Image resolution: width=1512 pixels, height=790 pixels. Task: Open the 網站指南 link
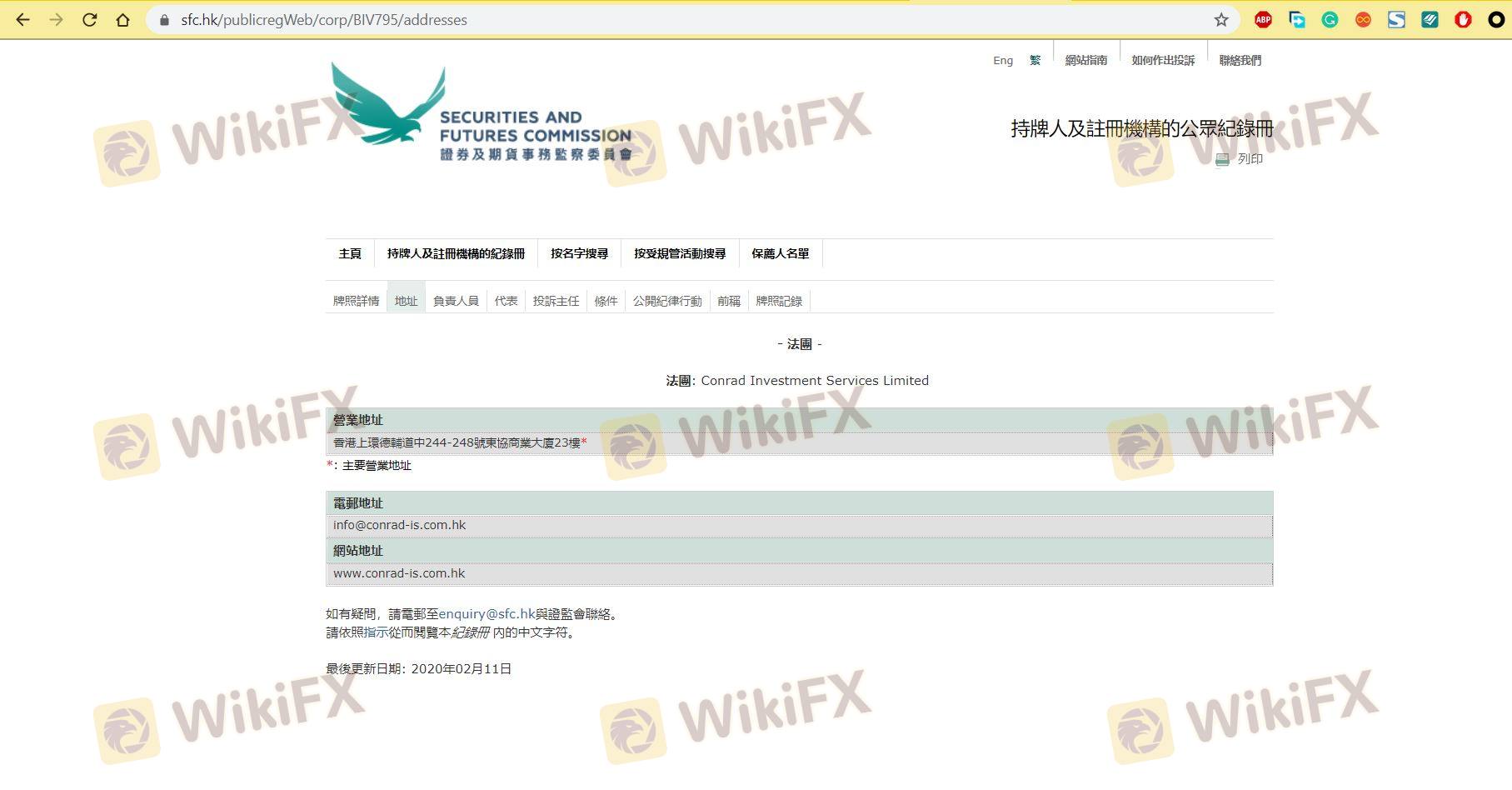(1085, 60)
